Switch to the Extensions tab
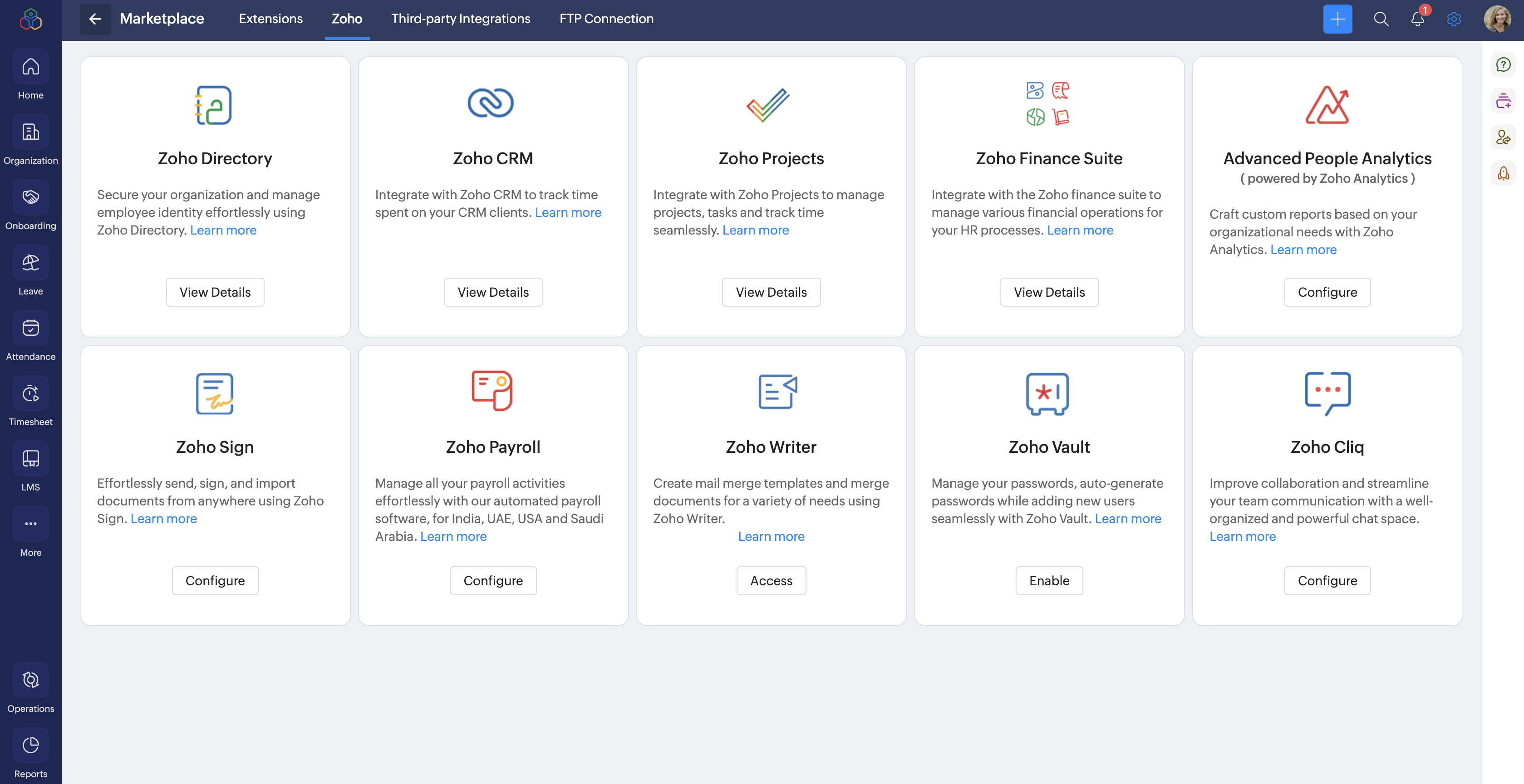1524x784 pixels. point(270,19)
